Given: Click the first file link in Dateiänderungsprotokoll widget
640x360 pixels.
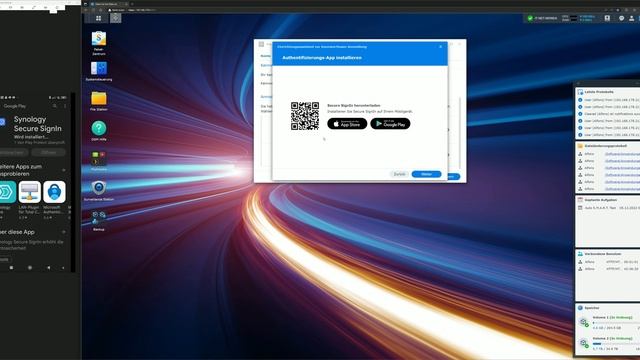Looking at the screenshot, I should 622,154.
